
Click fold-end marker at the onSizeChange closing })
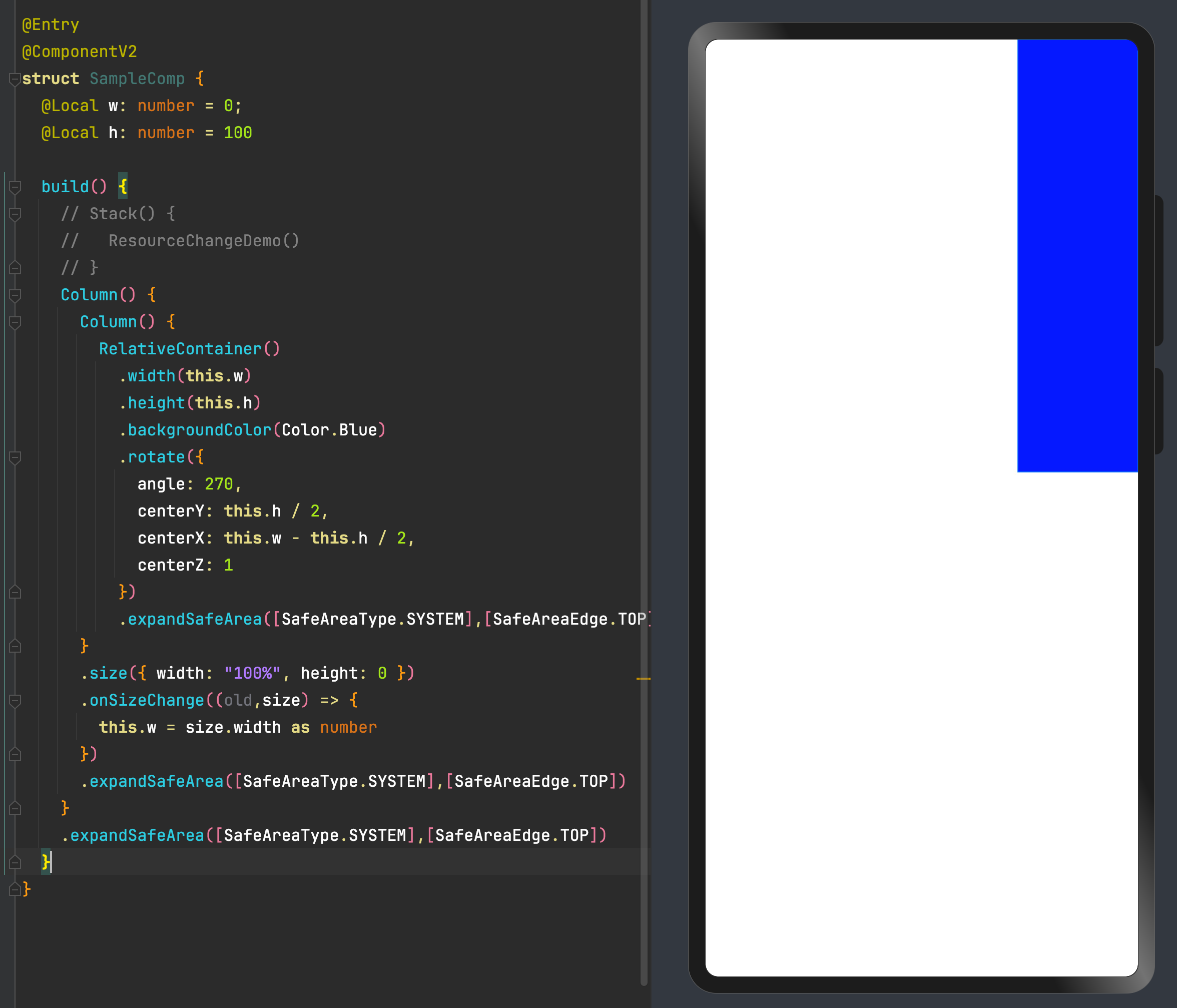click(x=16, y=754)
